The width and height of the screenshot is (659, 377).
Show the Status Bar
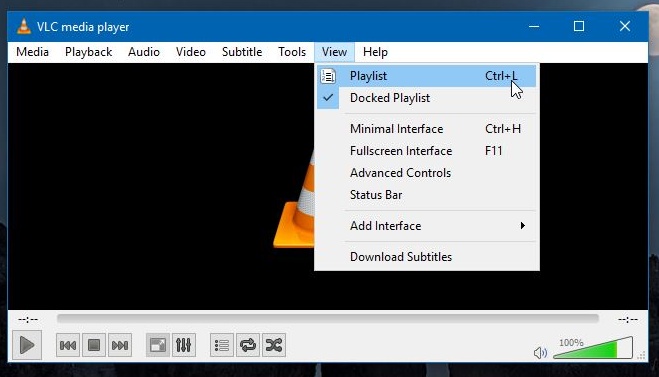coord(427,195)
